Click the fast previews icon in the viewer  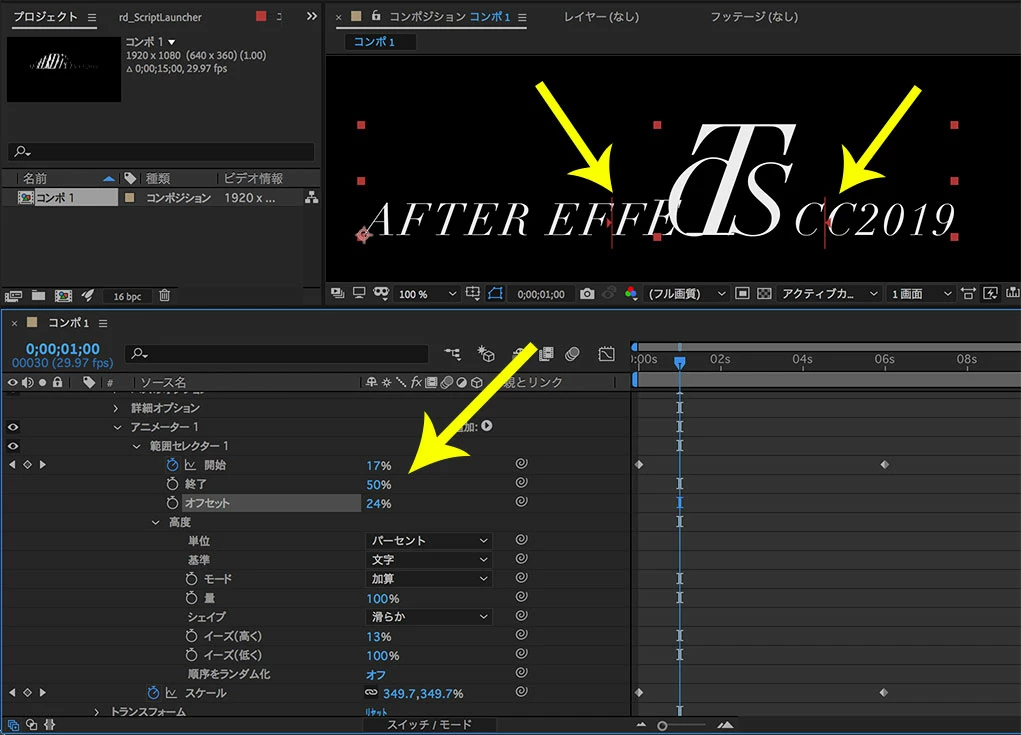click(990, 294)
